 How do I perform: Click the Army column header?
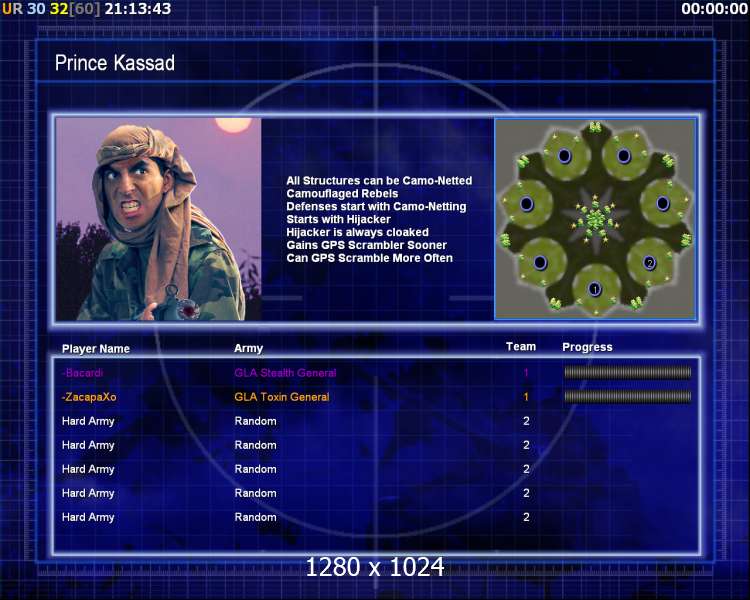tap(248, 348)
